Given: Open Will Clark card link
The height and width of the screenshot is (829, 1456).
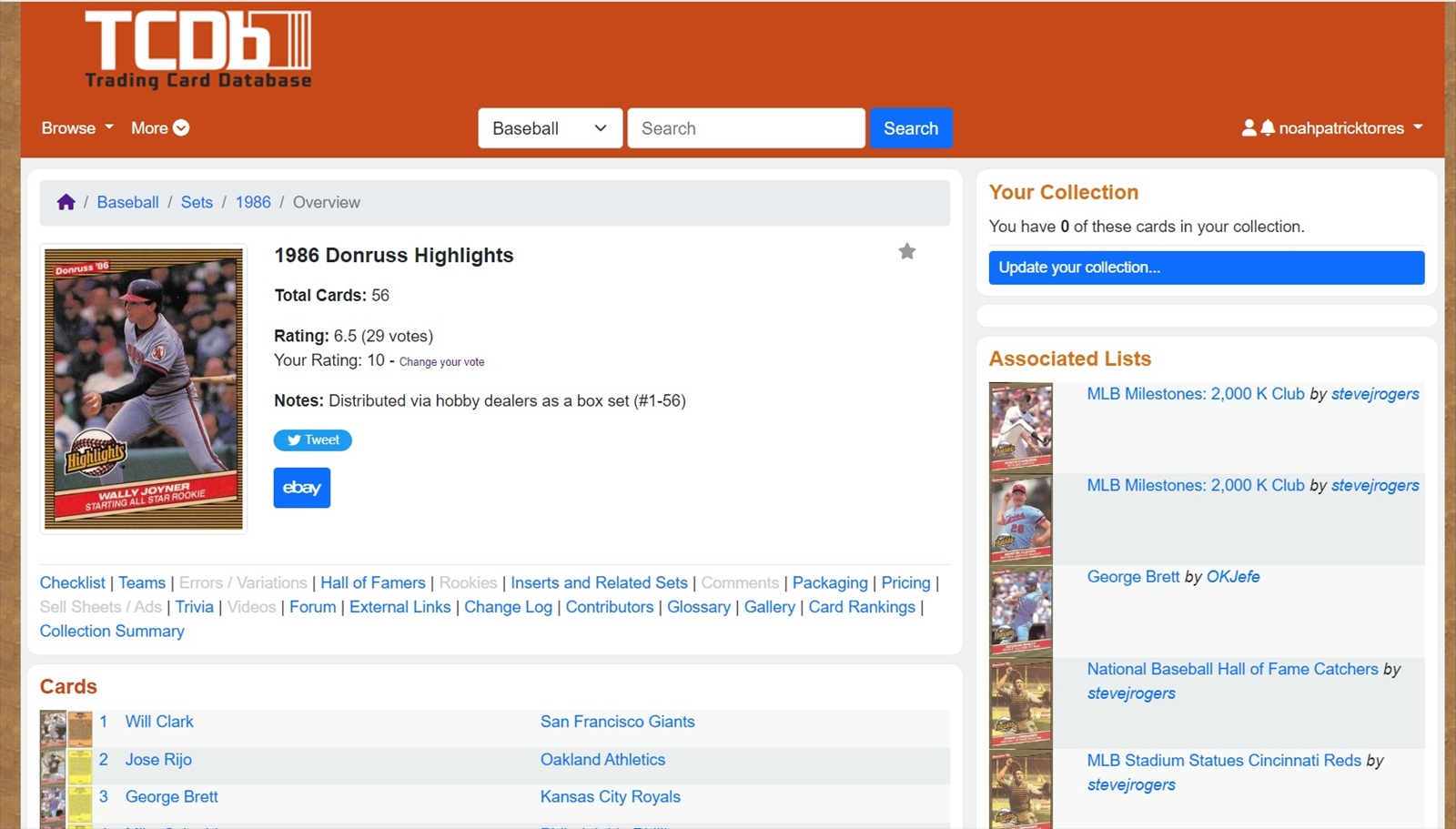Looking at the screenshot, I should tap(159, 722).
